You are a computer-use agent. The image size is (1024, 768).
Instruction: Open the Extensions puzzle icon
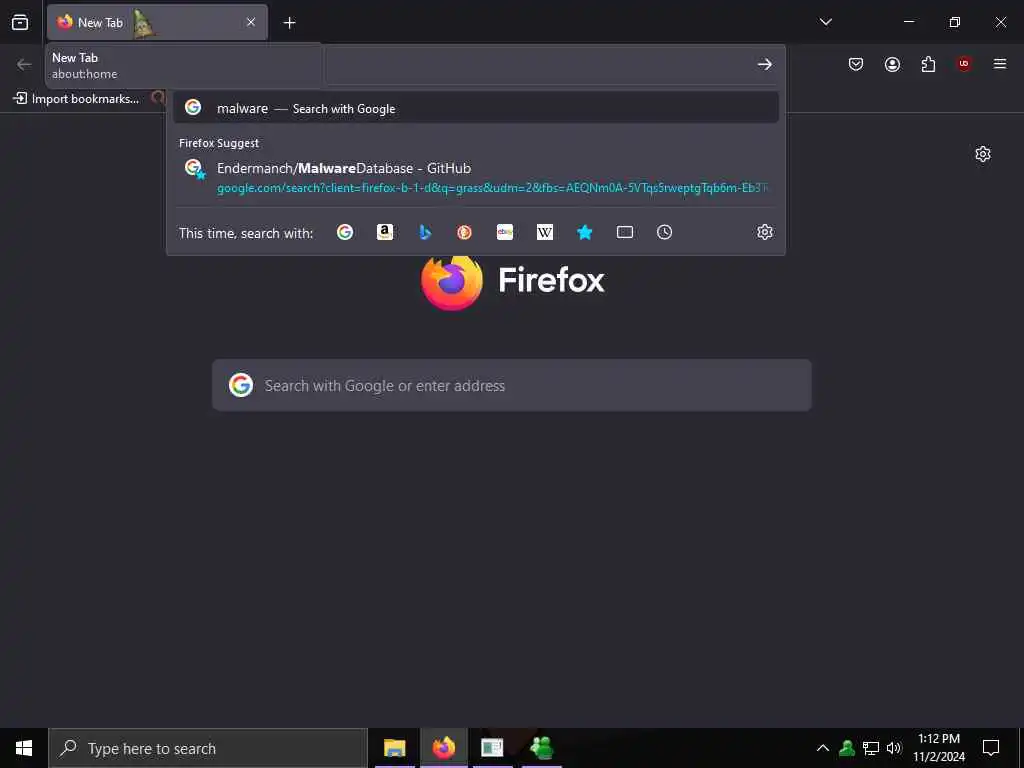click(x=928, y=64)
